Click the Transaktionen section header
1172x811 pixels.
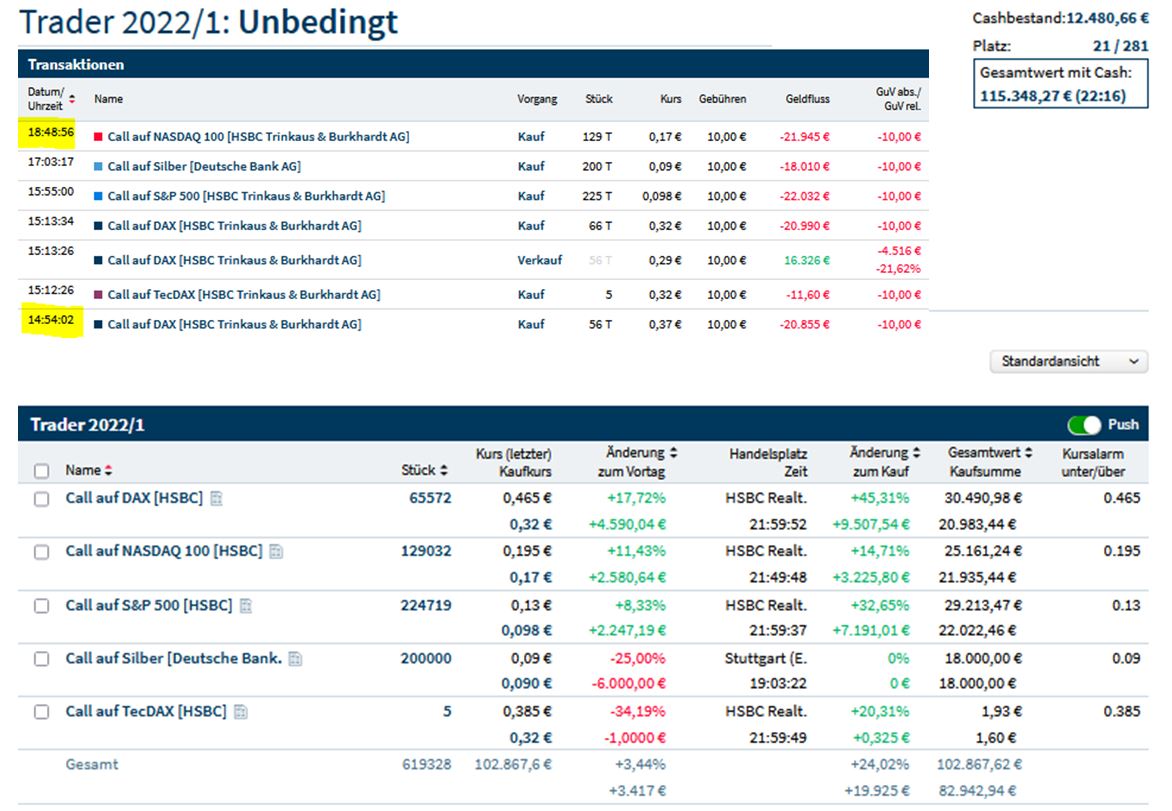click(76, 64)
